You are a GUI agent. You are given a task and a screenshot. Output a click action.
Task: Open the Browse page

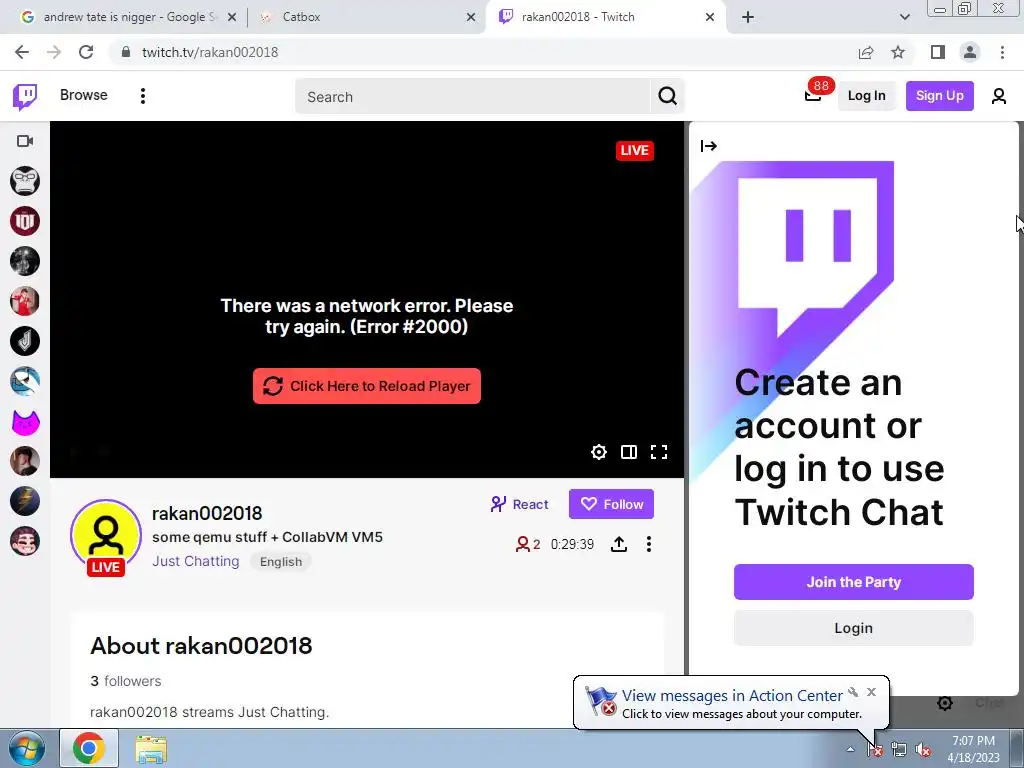click(x=84, y=95)
